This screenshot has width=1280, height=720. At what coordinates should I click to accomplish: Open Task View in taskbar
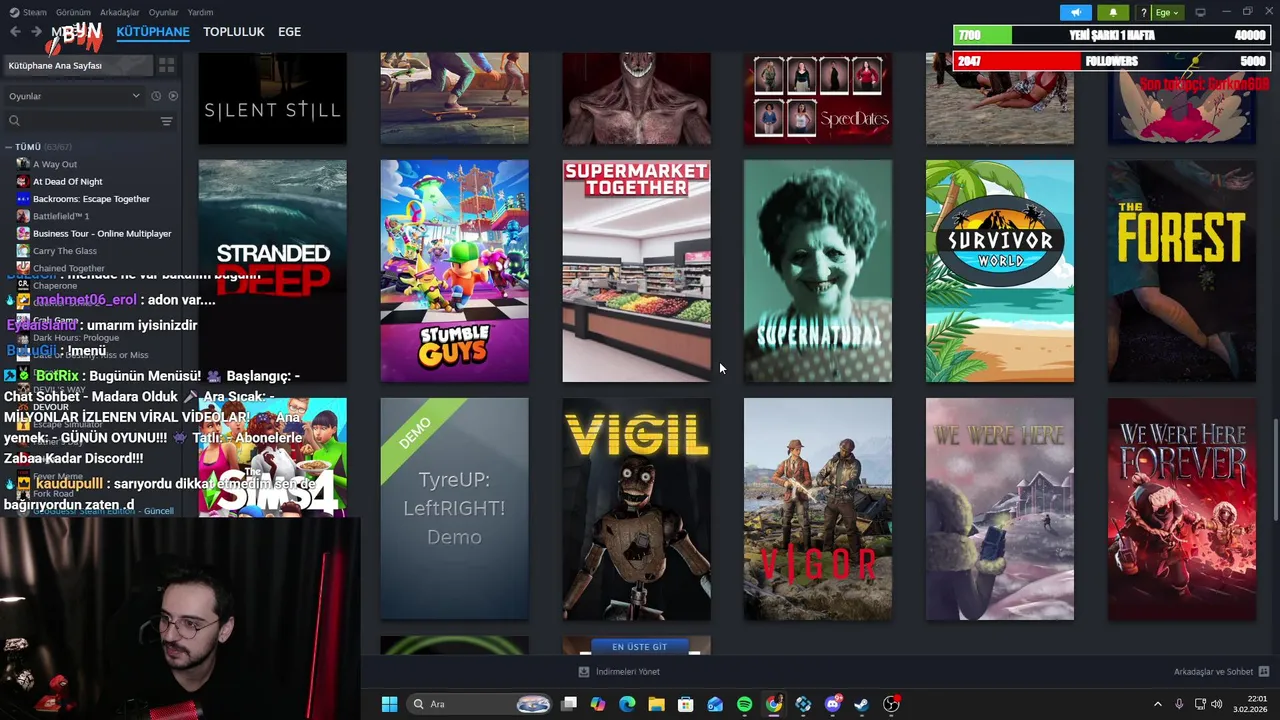pos(569,704)
